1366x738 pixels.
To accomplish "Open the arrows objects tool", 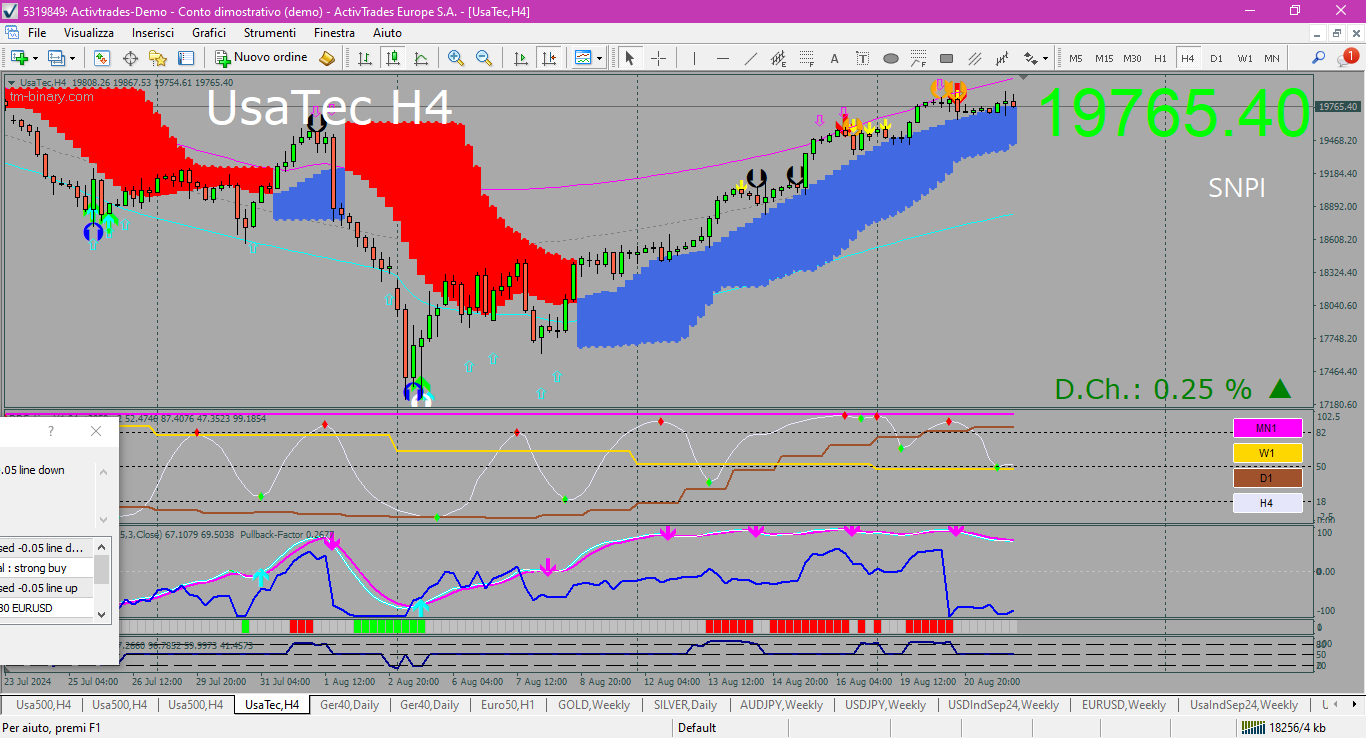I will coord(1031,58).
